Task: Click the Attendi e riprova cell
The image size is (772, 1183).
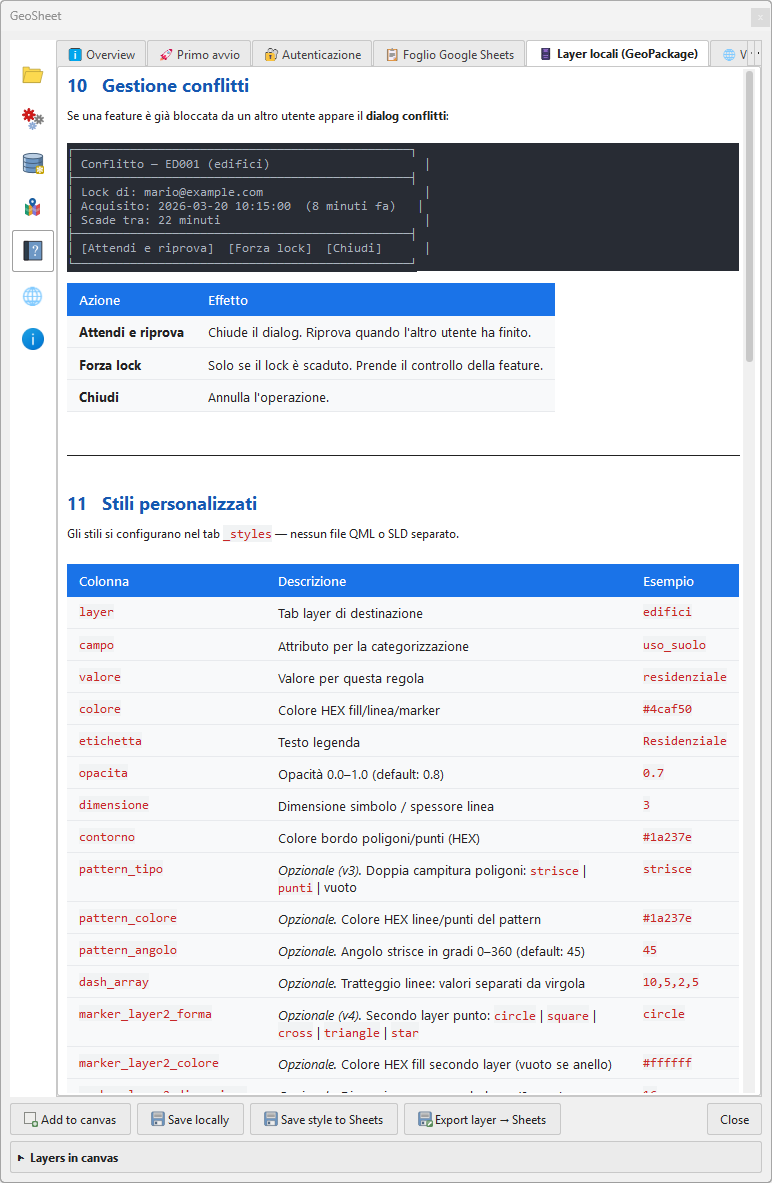Action: (131, 333)
